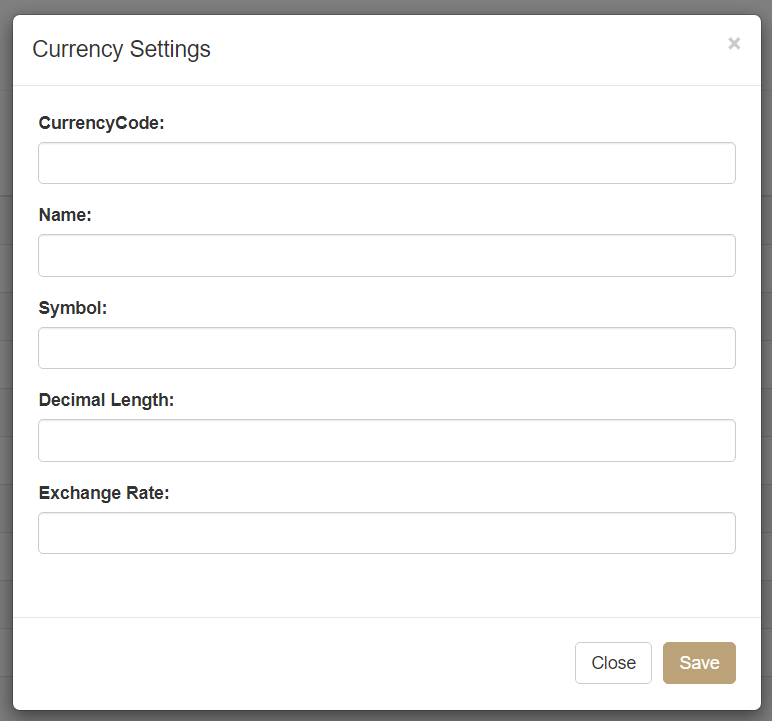Focus the Name text field

(386, 256)
